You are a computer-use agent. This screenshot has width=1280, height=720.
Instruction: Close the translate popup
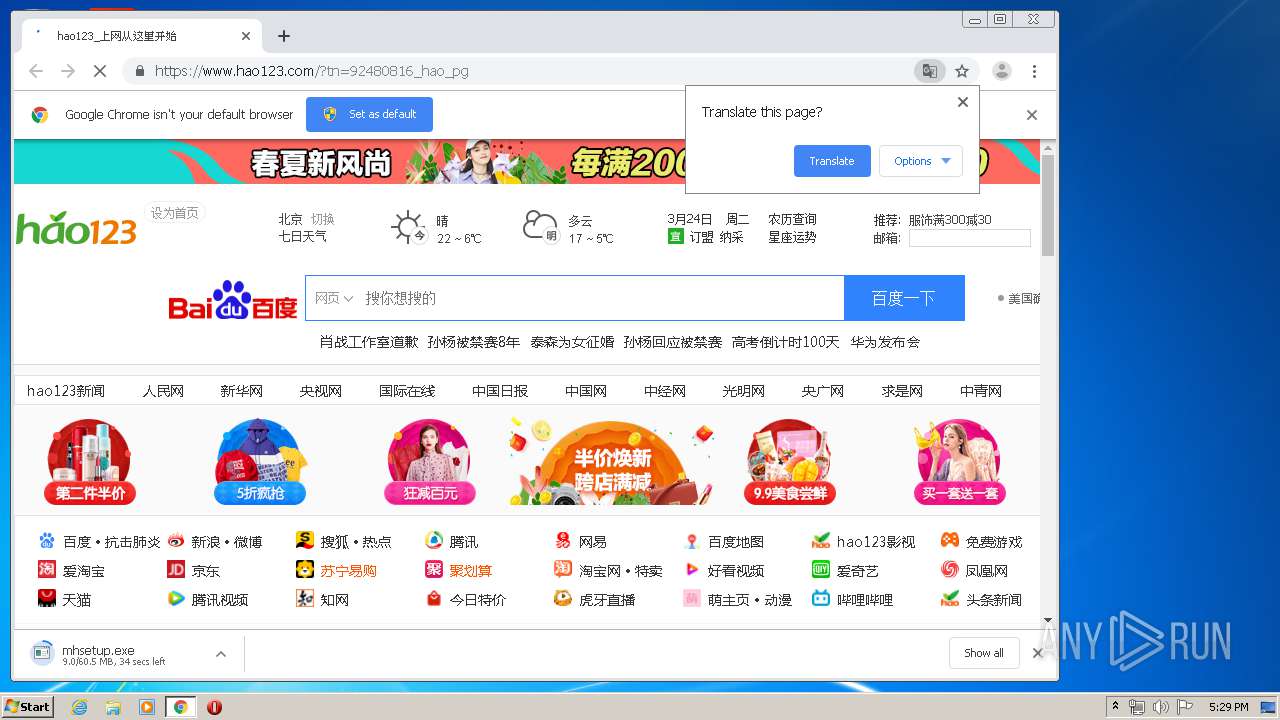pyautogui.click(x=963, y=102)
